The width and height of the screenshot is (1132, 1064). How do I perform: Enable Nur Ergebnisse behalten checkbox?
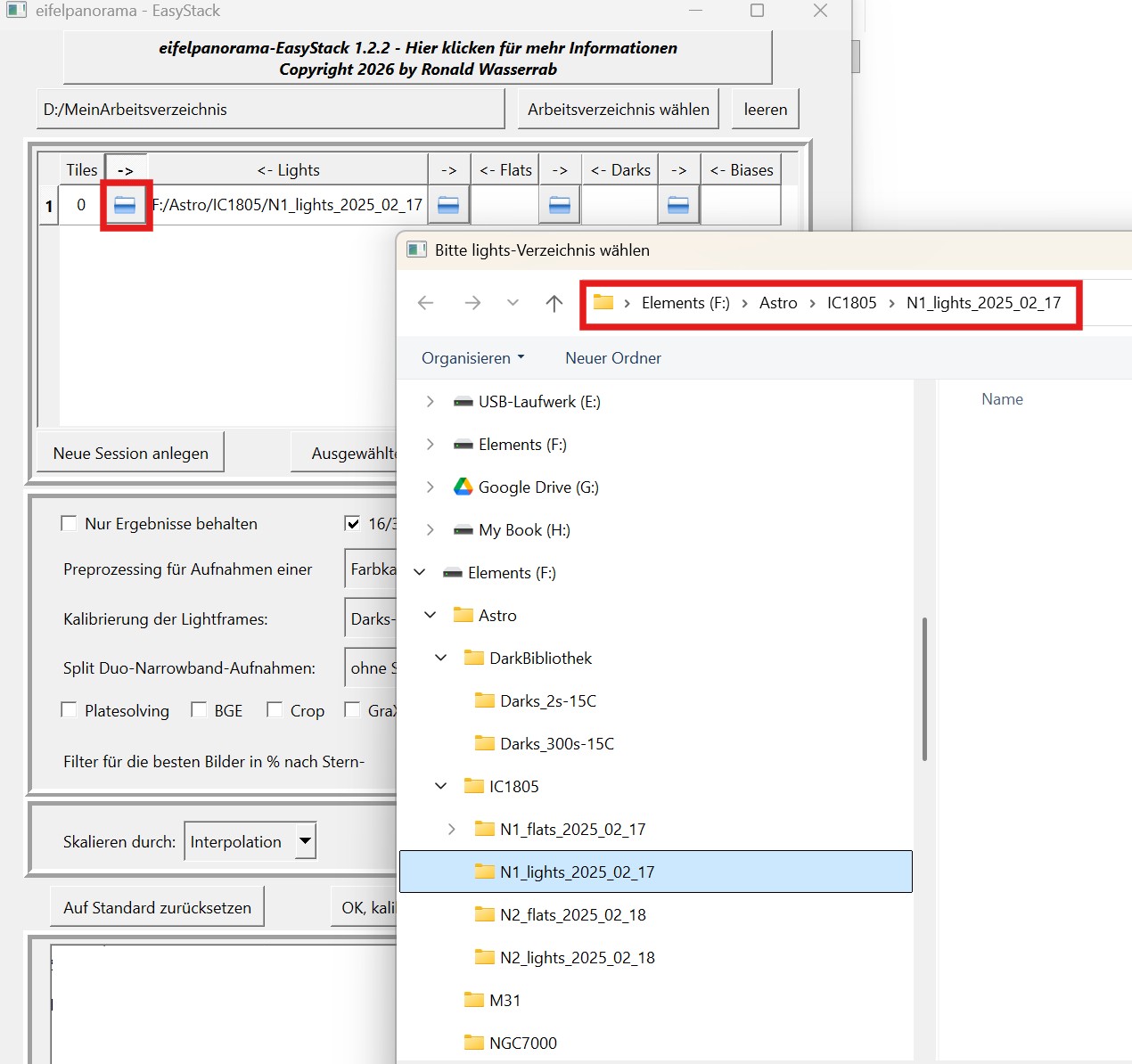point(69,524)
